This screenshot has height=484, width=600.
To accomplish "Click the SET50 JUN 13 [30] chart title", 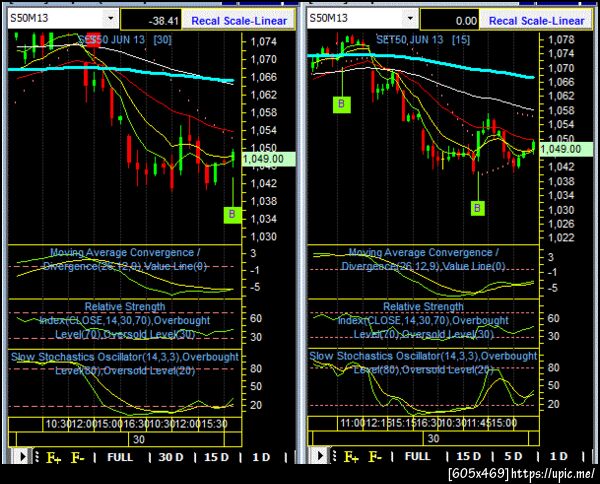I will (125, 40).
